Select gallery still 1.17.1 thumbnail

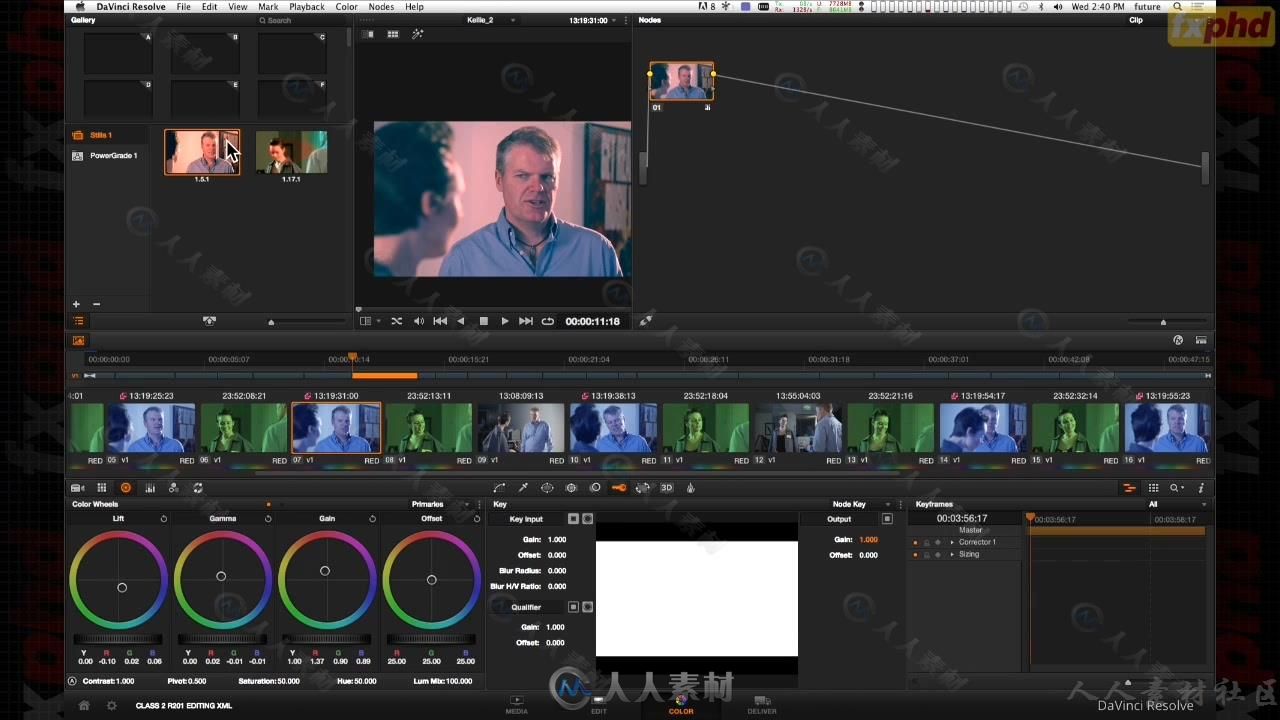click(x=291, y=152)
